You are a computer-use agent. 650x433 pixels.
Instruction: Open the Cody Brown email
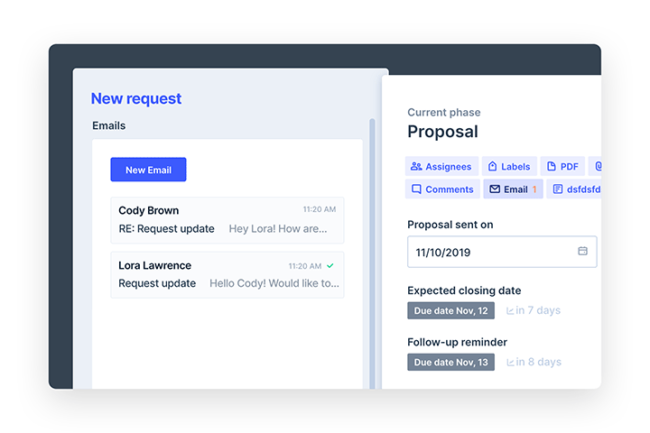[227, 219]
